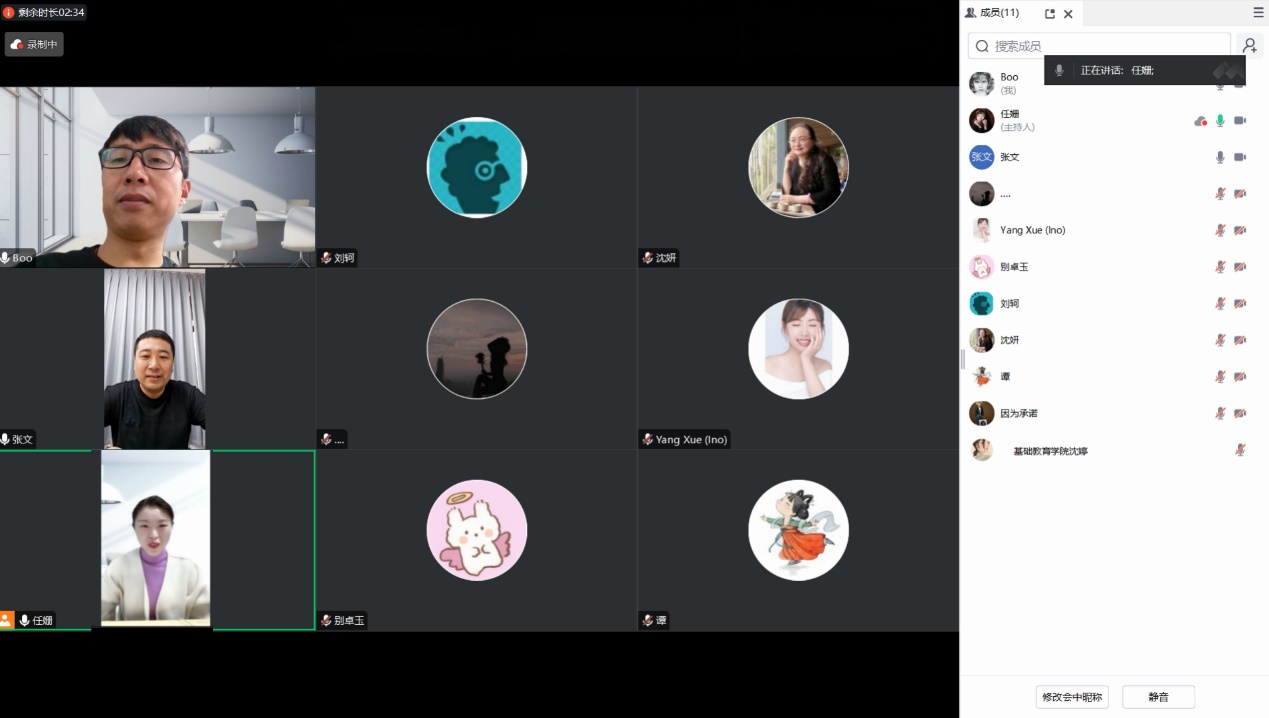Click the 静音 mute button

coord(1158,697)
